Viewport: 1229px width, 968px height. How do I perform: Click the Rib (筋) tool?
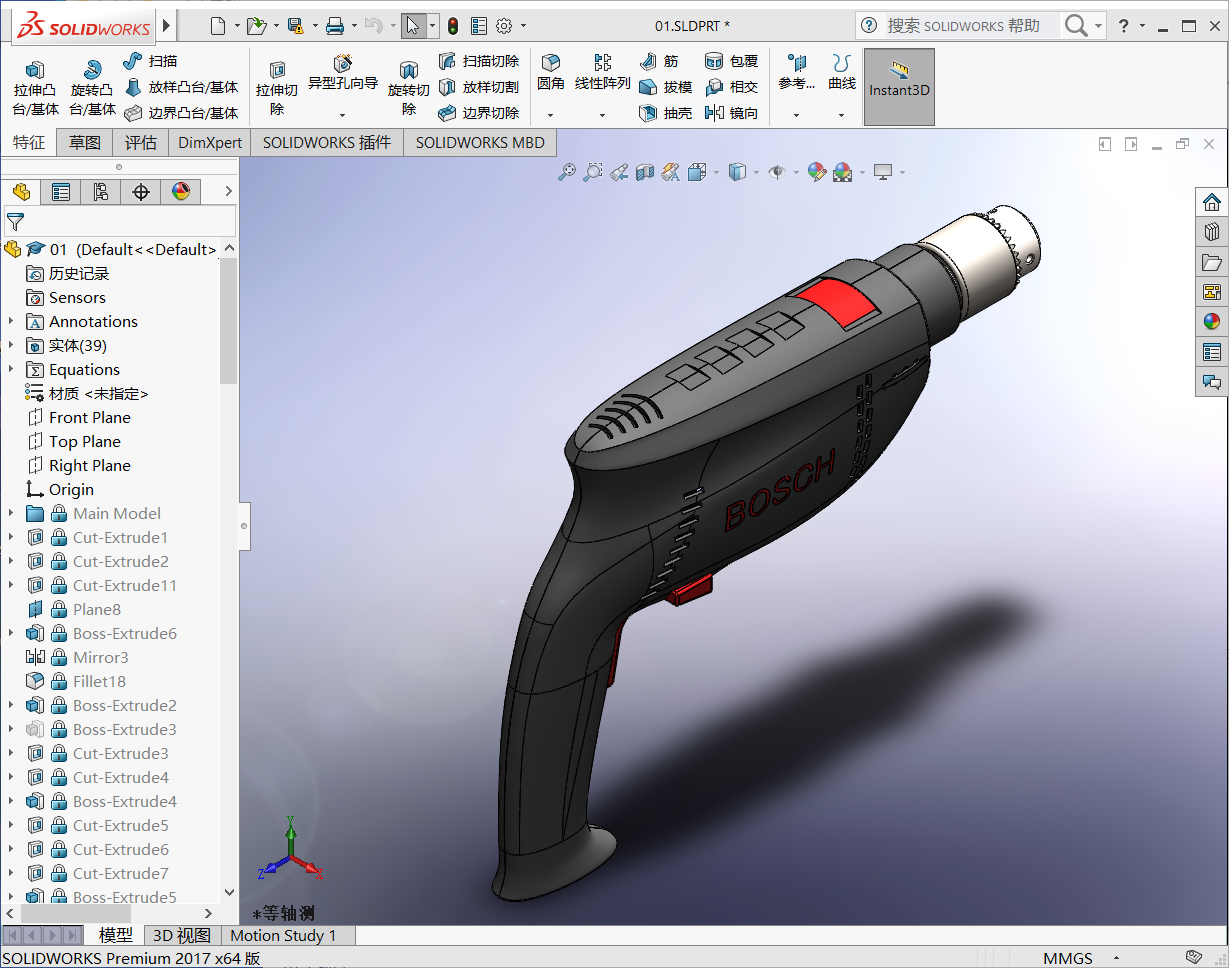[658, 61]
